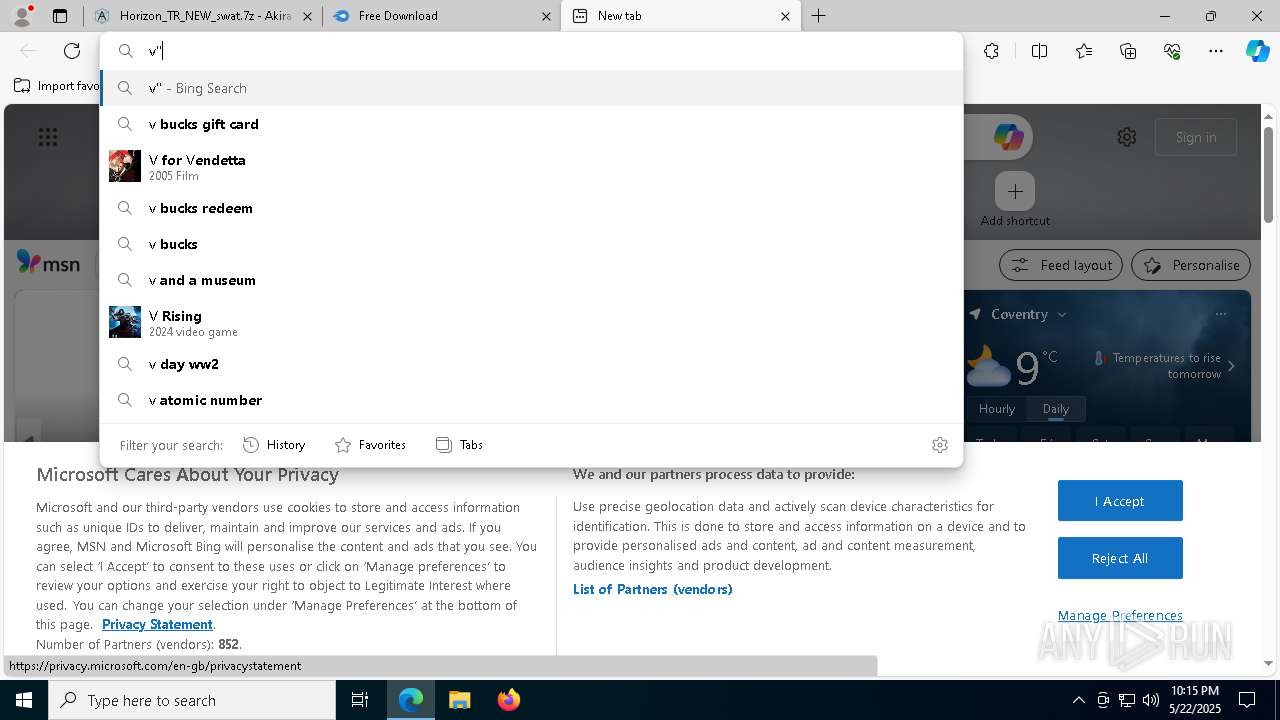Open the Copilot icon on new tab page
1280x720 pixels.
coord(1008,137)
